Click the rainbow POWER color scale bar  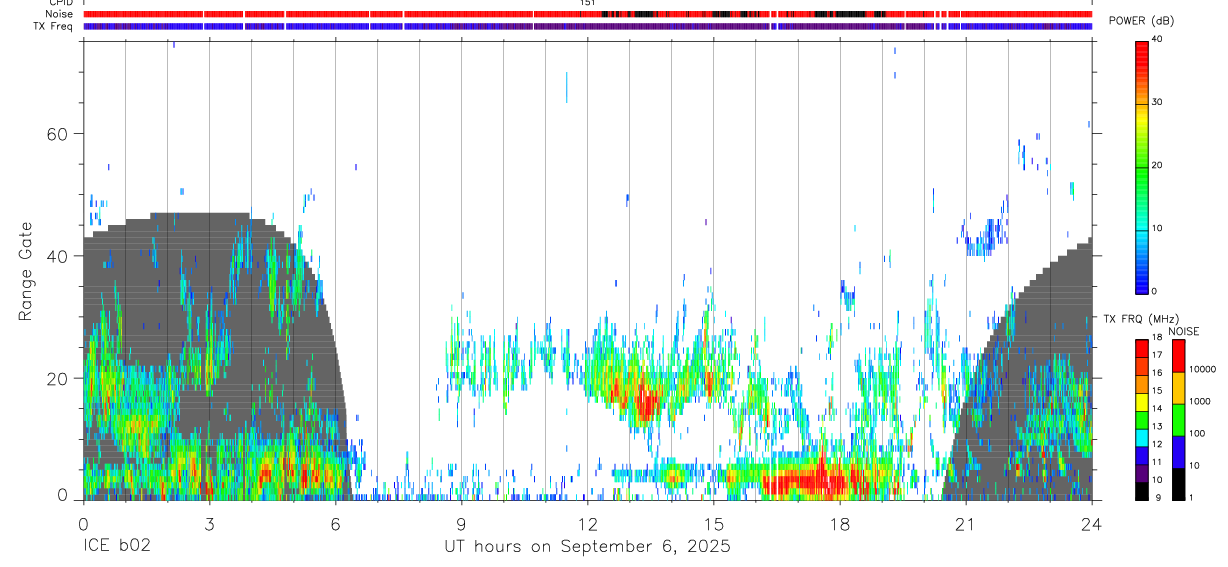point(1141,166)
